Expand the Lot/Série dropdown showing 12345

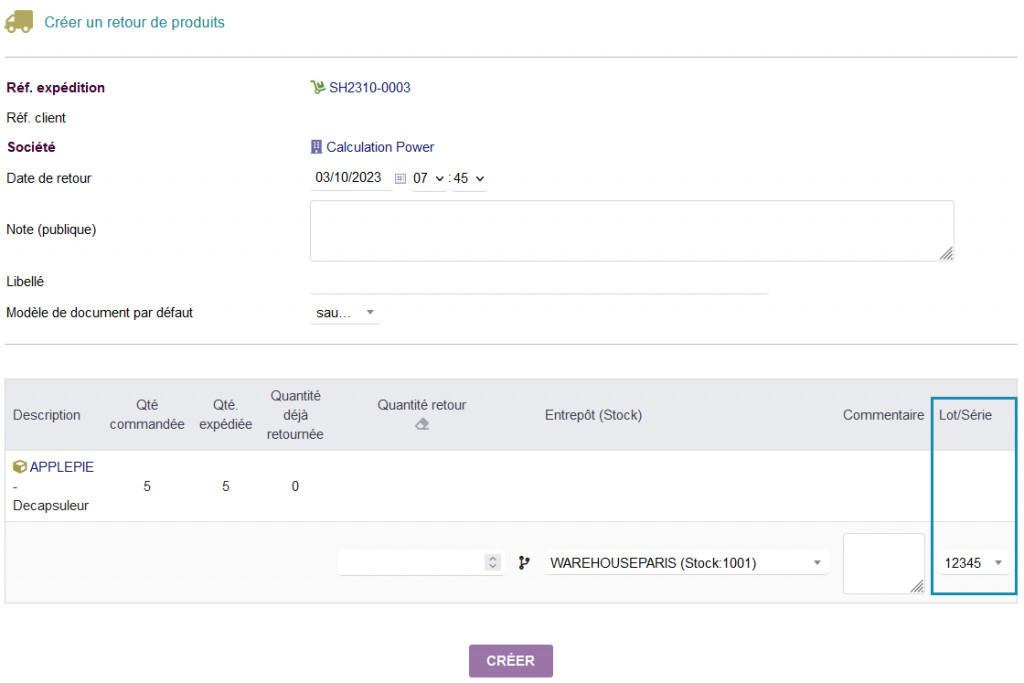973,563
